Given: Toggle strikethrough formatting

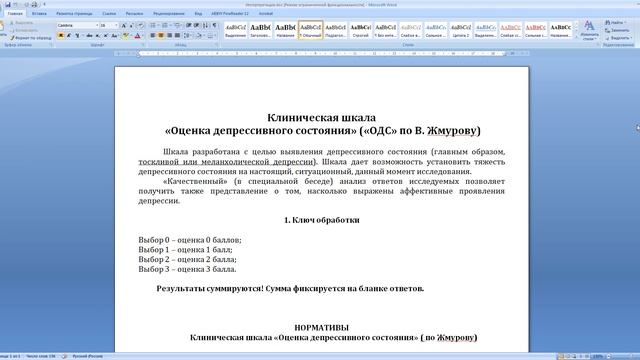Looking at the screenshot, I should coord(89,36).
